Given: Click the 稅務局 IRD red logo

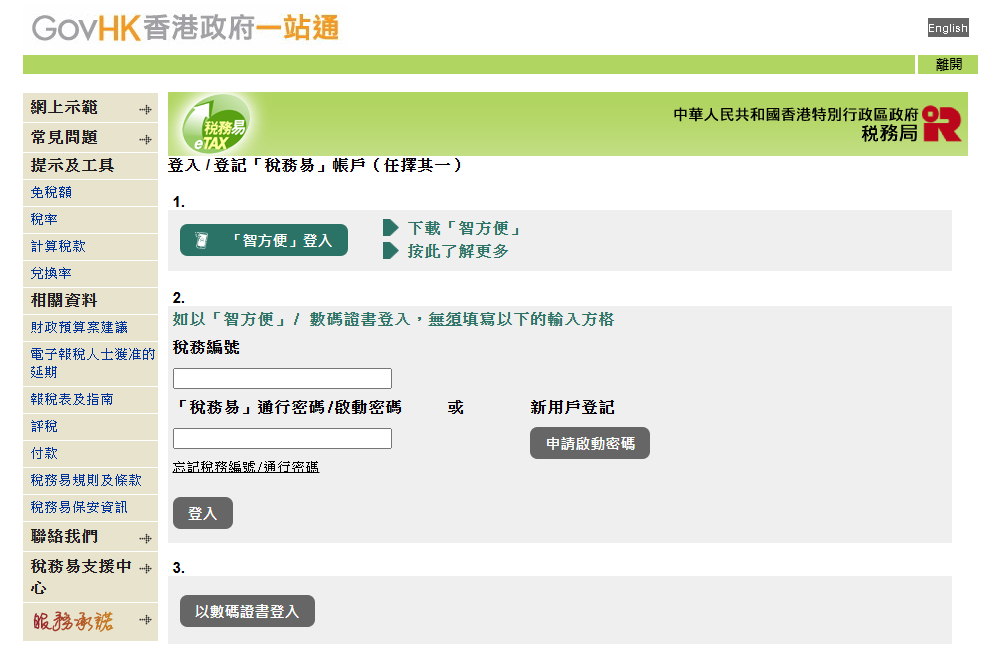Looking at the screenshot, I should coord(941,124).
